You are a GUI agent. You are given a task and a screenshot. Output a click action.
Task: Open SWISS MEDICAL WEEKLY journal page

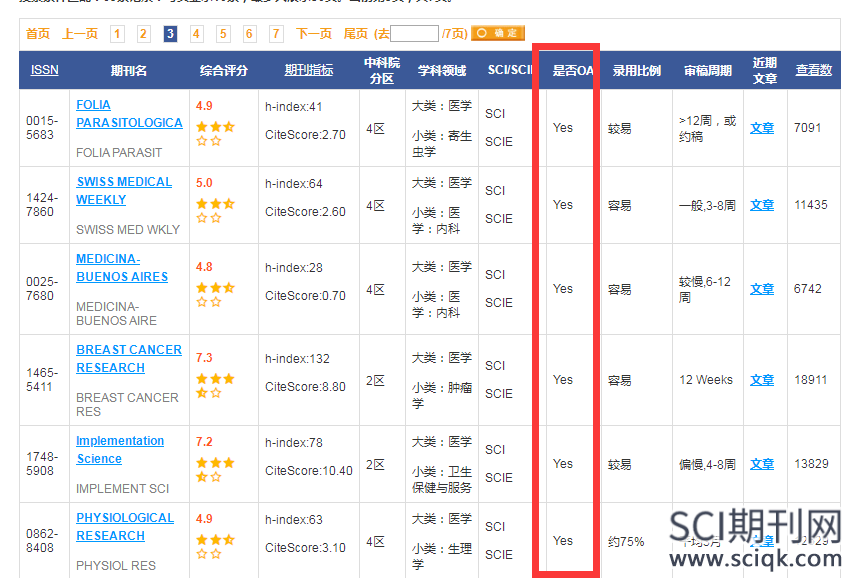[123, 191]
